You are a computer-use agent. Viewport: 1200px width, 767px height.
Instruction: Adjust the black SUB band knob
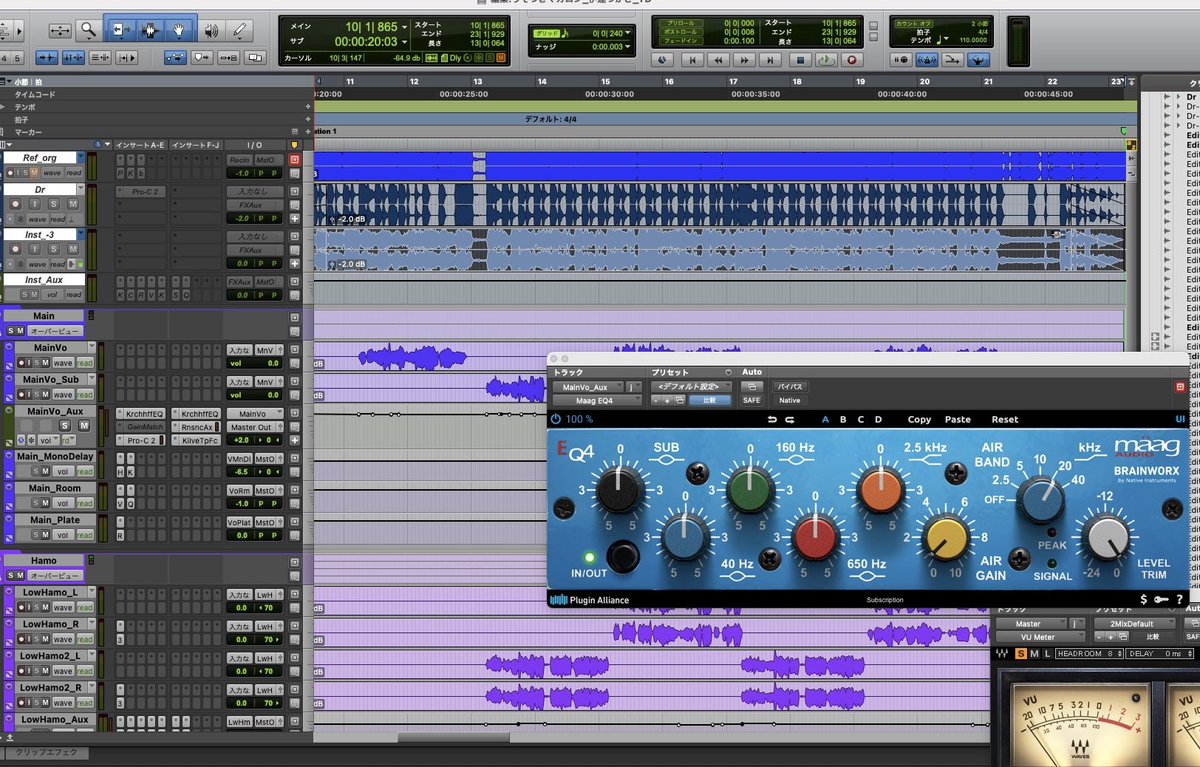point(619,490)
